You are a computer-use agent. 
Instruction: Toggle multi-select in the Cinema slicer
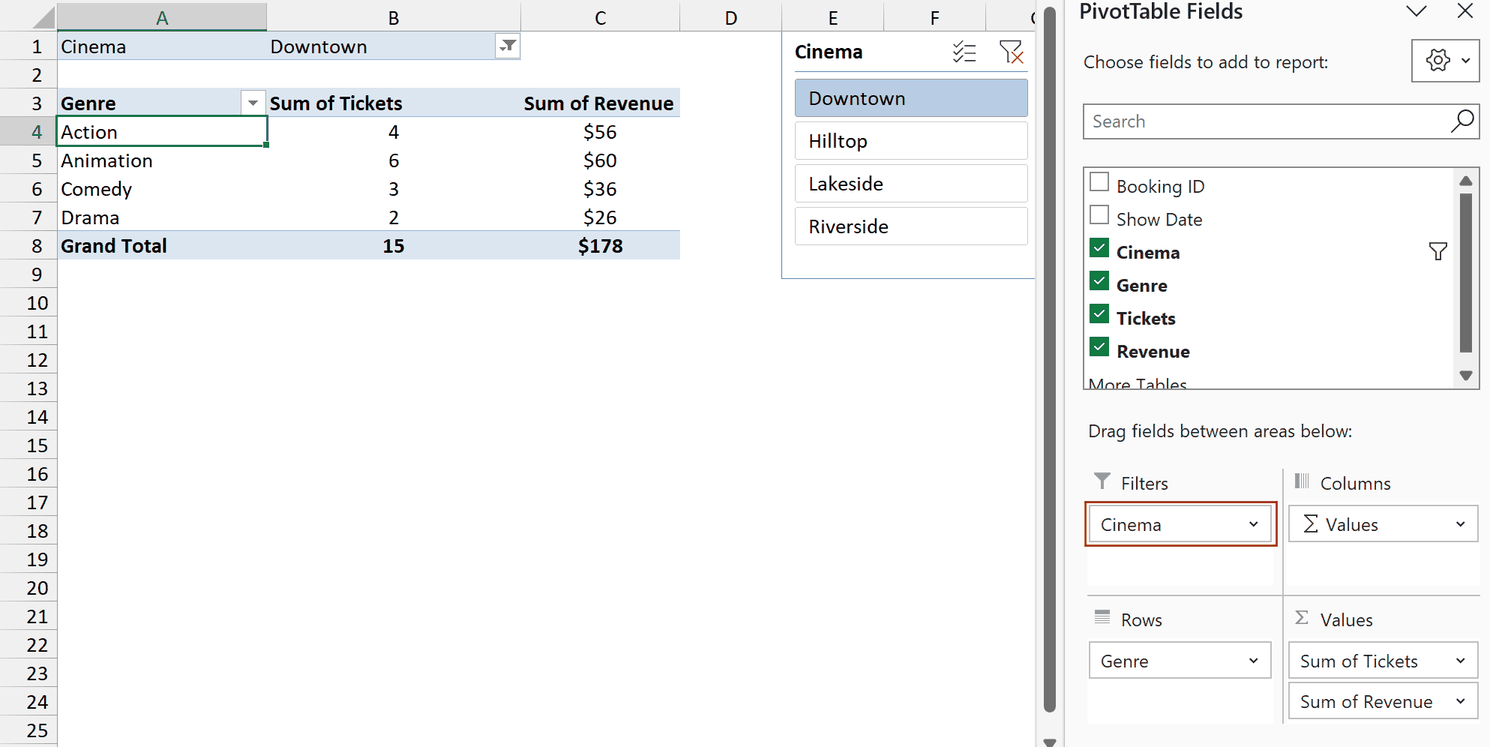tap(964, 53)
